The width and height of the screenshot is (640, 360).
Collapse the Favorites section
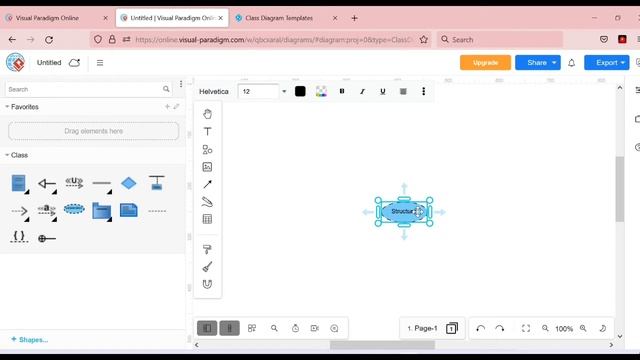coord(7,107)
